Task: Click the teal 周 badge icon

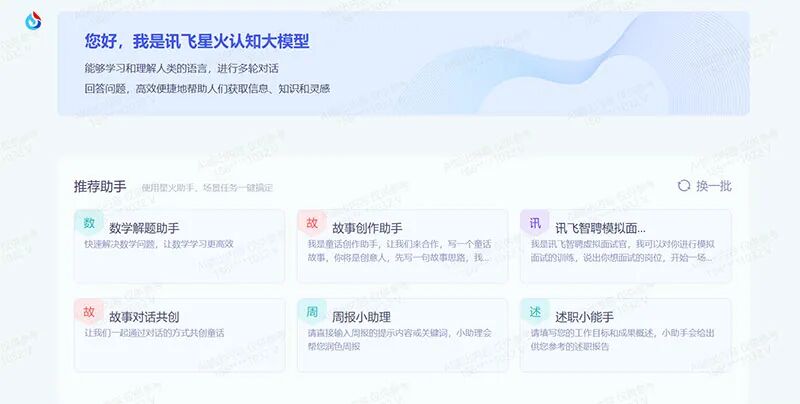Action: [x=312, y=312]
